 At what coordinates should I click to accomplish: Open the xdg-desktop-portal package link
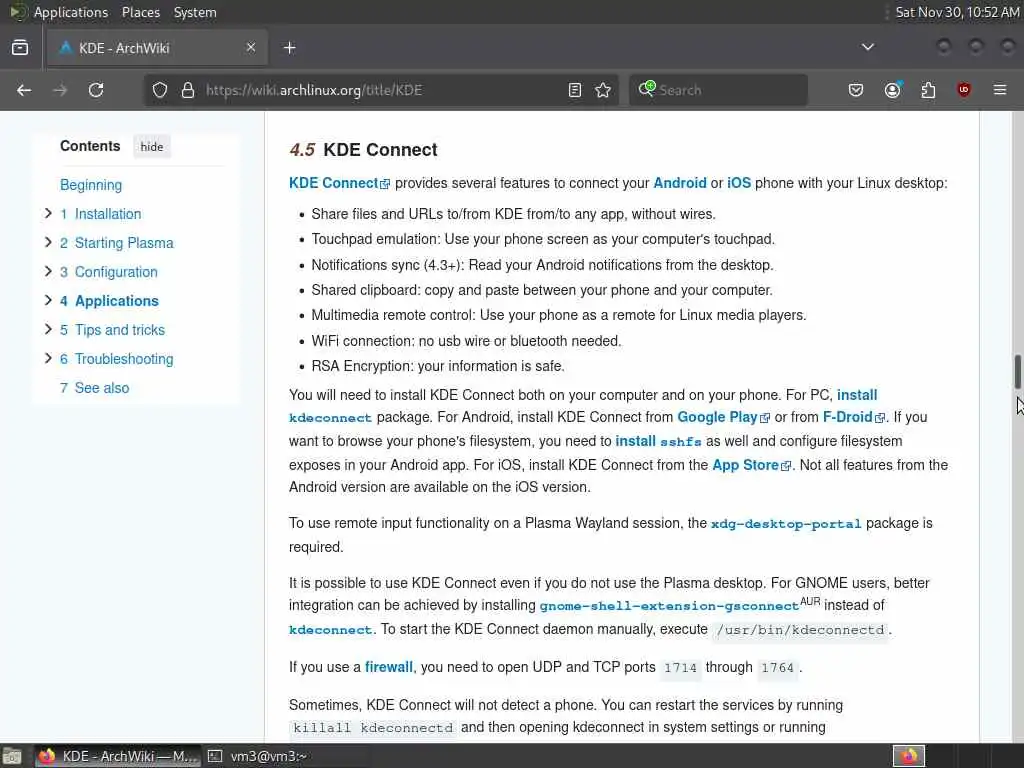[786, 524]
